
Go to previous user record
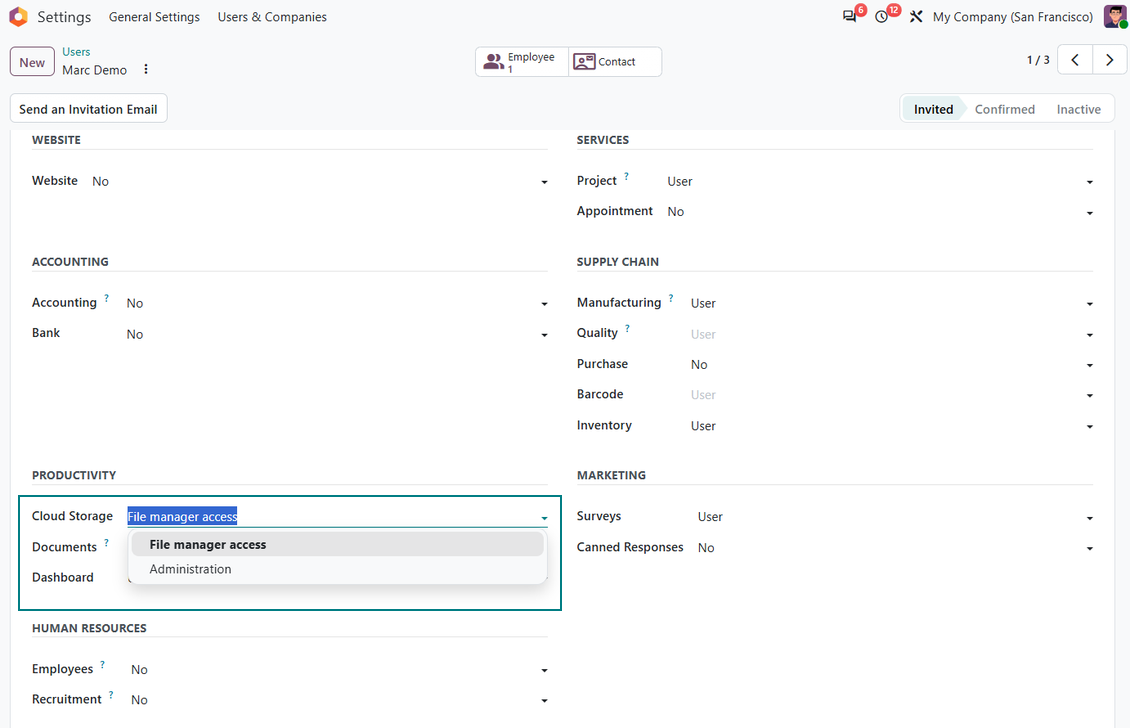point(1075,60)
